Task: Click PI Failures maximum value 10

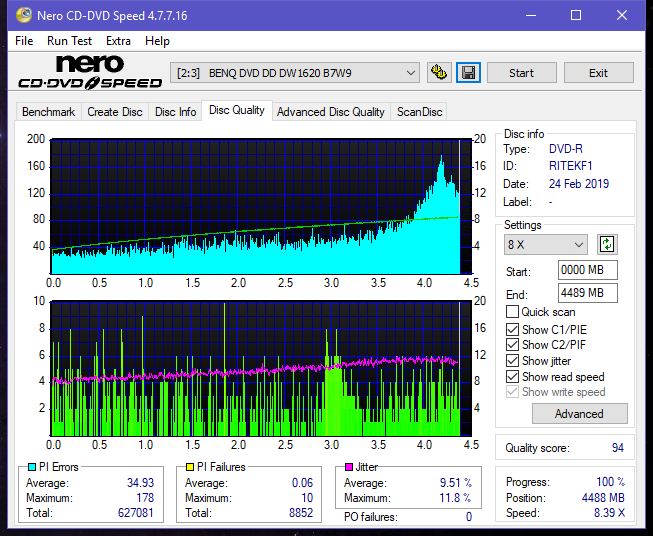Action: coord(307,498)
